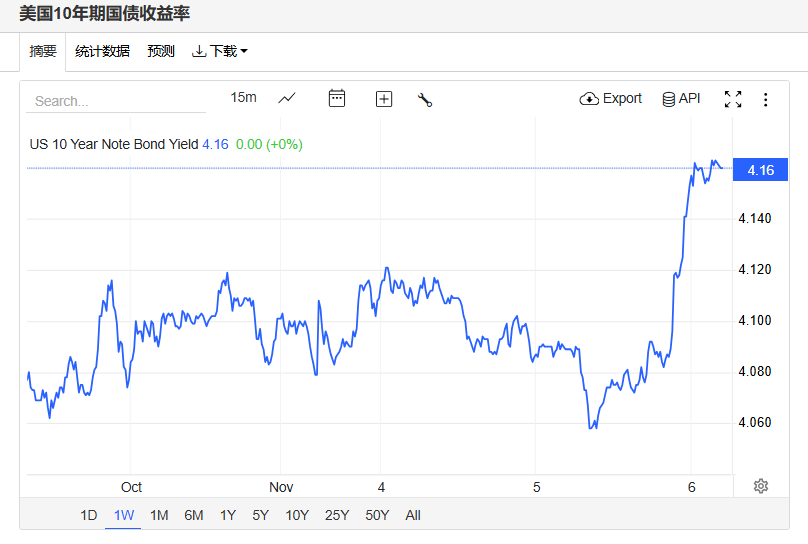Click the 4.140 y-axis label
The width and height of the screenshot is (808, 544).
(x=755, y=218)
